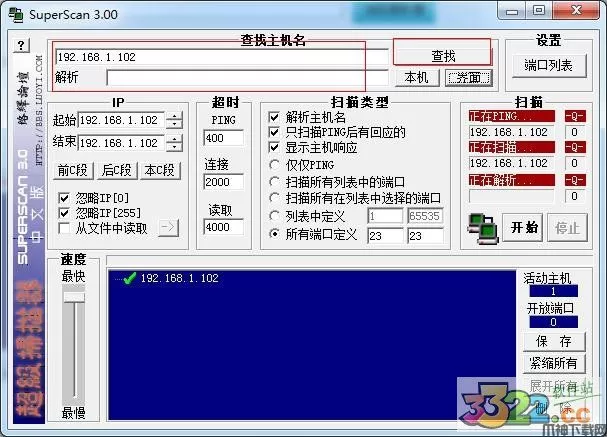Viewport: 607px width, 437px height.
Task: Click the 保存 save button
Action: tap(554, 341)
